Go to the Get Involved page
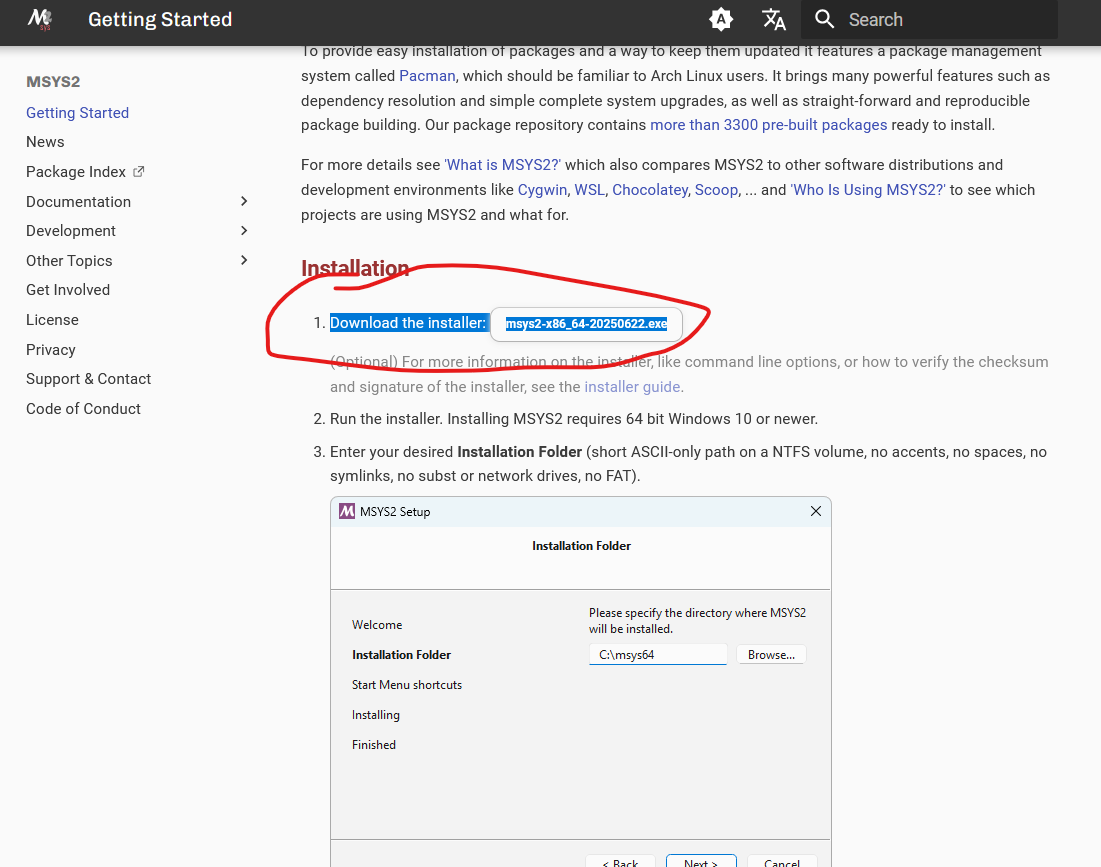 [x=68, y=290]
